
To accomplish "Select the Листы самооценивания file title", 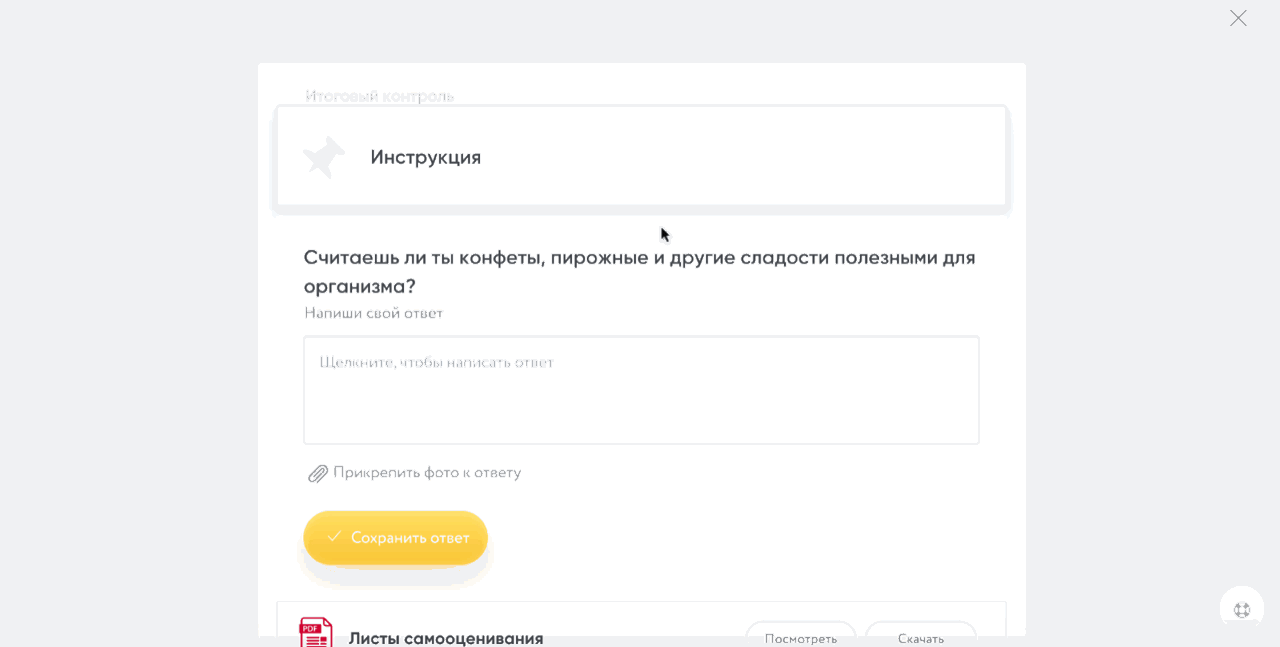I will click(446, 637).
